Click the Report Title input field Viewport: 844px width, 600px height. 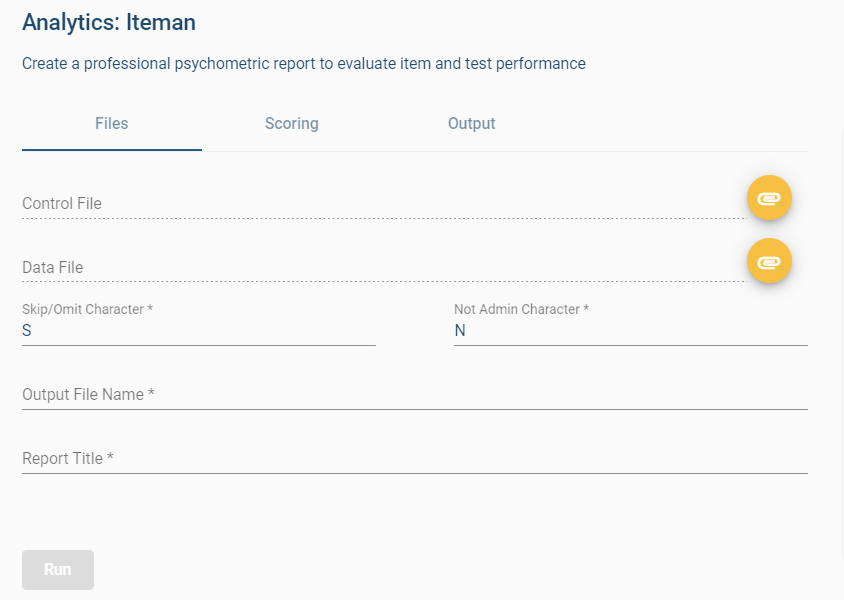click(414, 458)
